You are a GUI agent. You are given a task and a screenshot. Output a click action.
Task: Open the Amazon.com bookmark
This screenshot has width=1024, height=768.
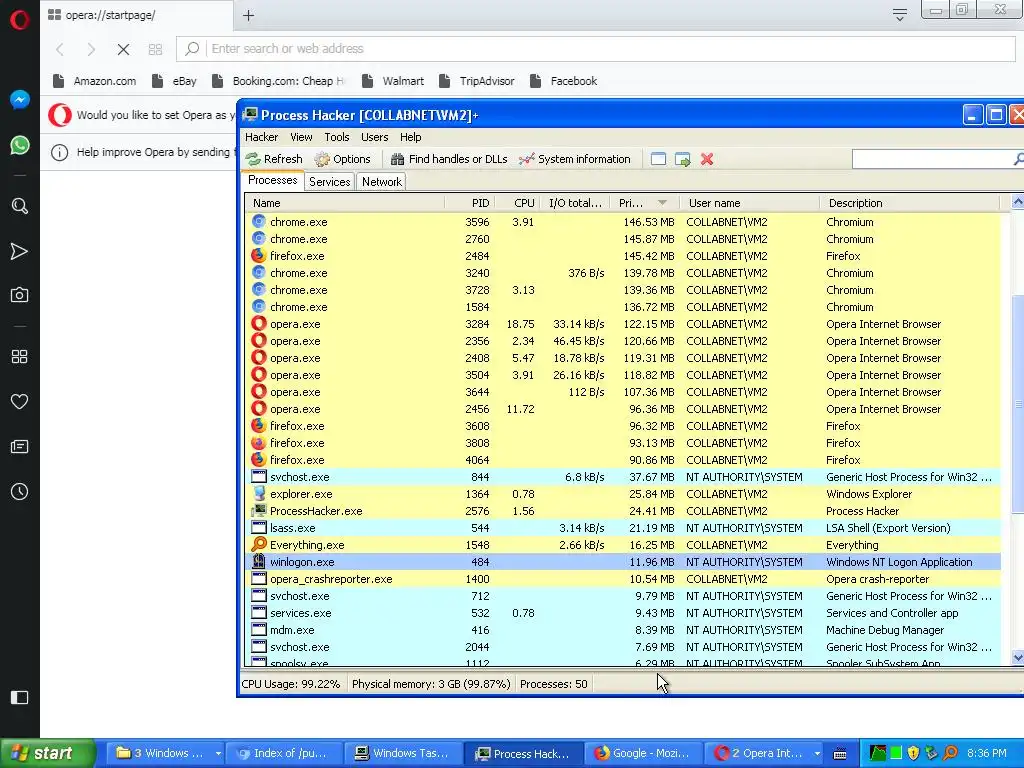click(95, 81)
